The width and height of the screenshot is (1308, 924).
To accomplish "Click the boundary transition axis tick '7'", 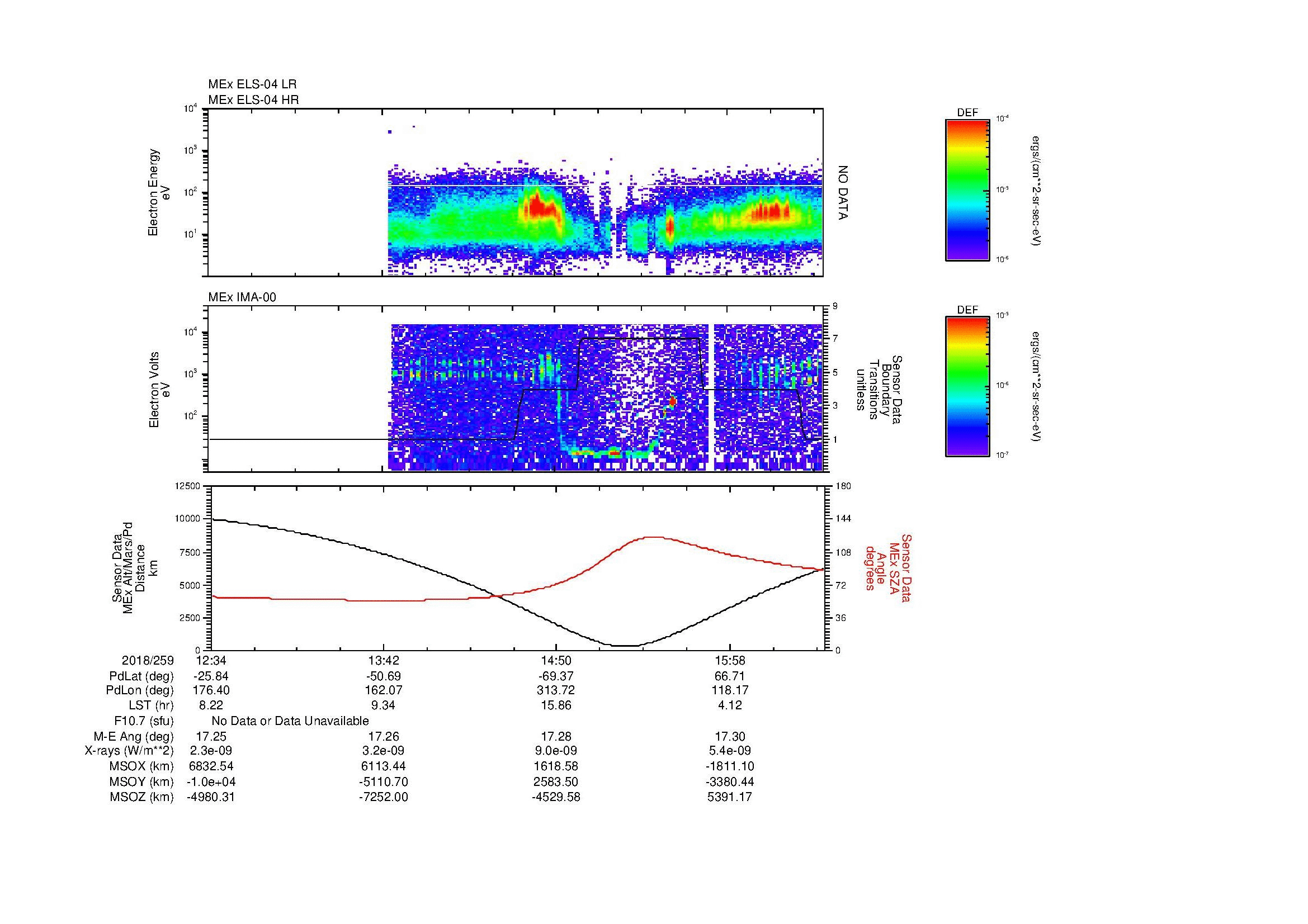I will click(x=835, y=339).
